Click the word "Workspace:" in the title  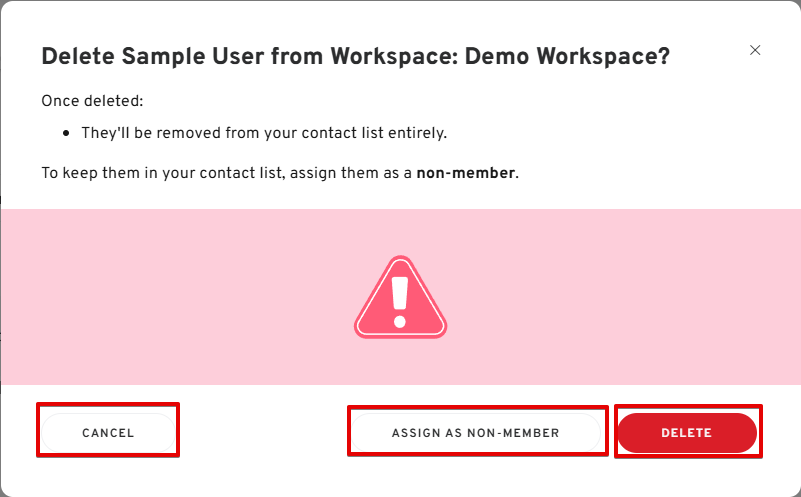tap(394, 56)
